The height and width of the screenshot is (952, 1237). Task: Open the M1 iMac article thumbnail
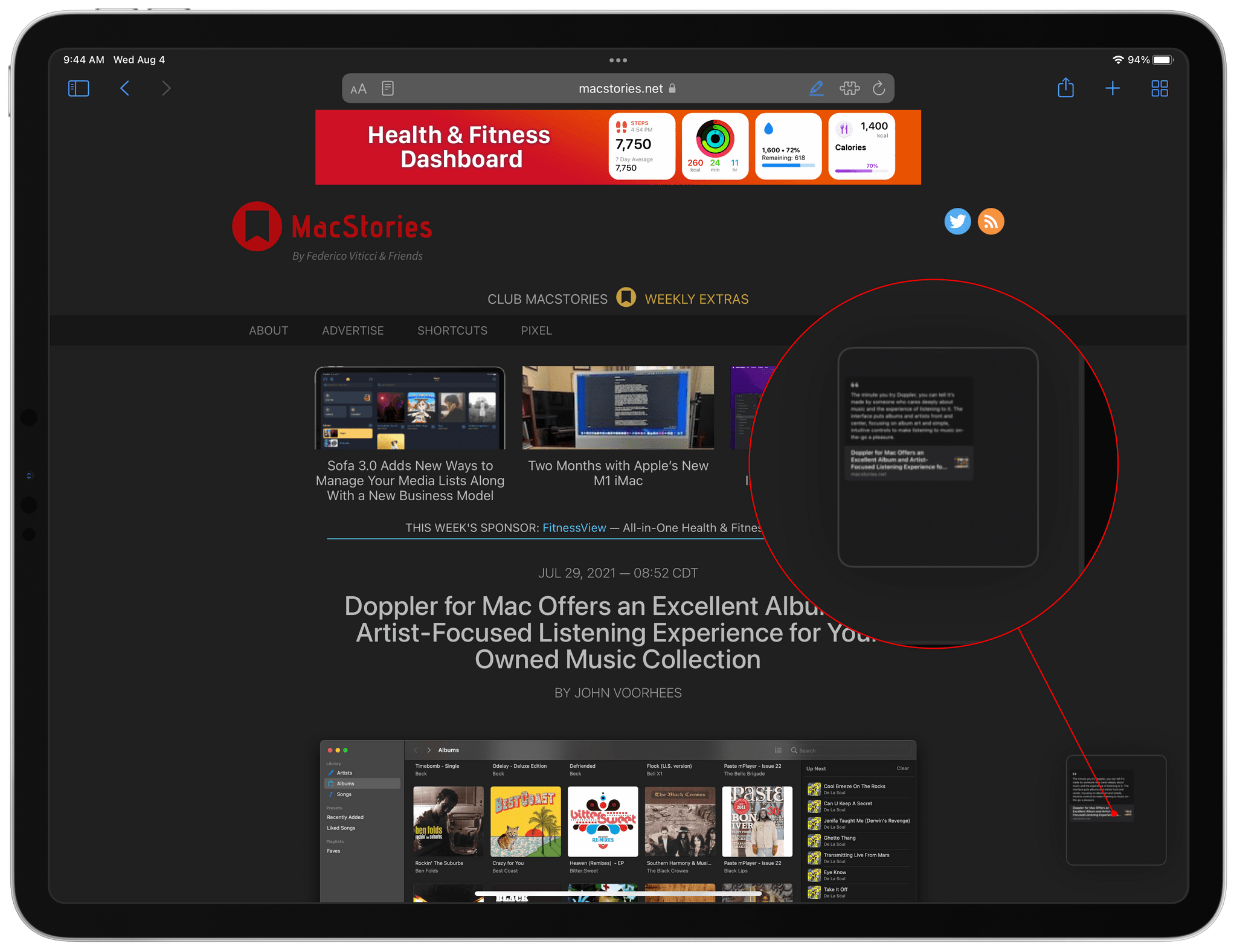(618, 408)
